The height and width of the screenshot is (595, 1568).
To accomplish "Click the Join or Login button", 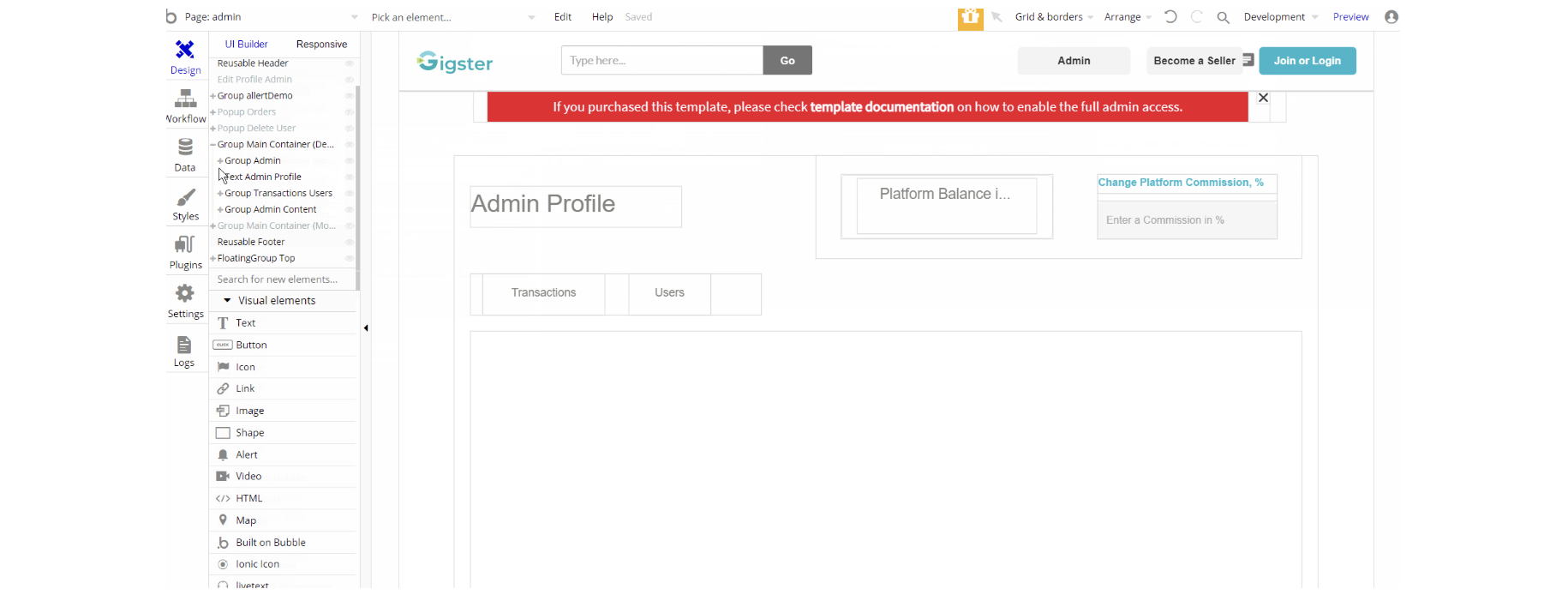I will pos(1308,61).
